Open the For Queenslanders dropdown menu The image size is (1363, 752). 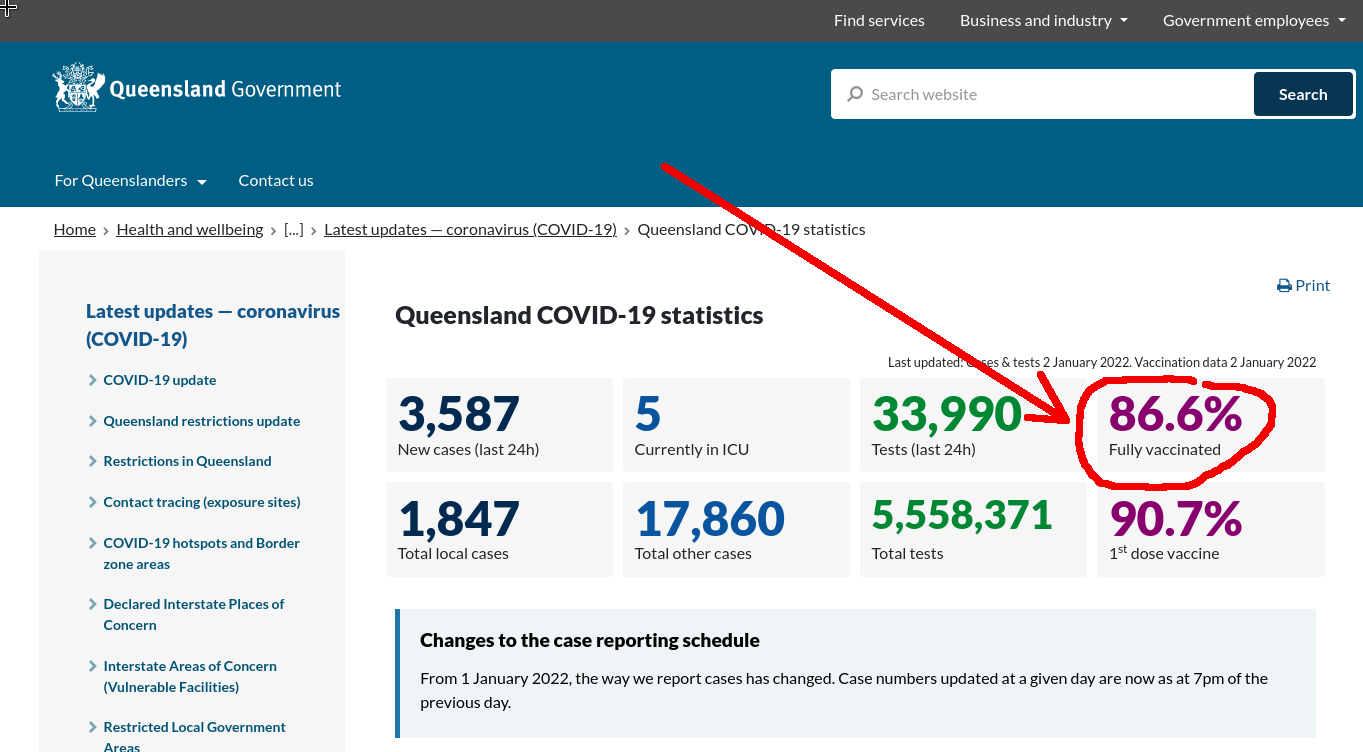click(130, 180)
